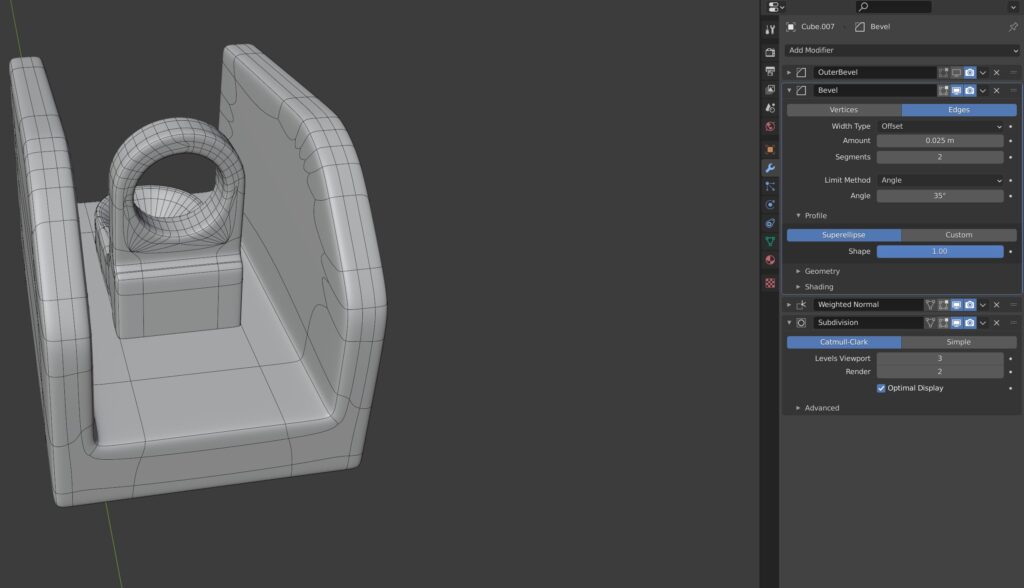Select the Custom profile tab
1024x588 pixels.
(x=959, y=234)
